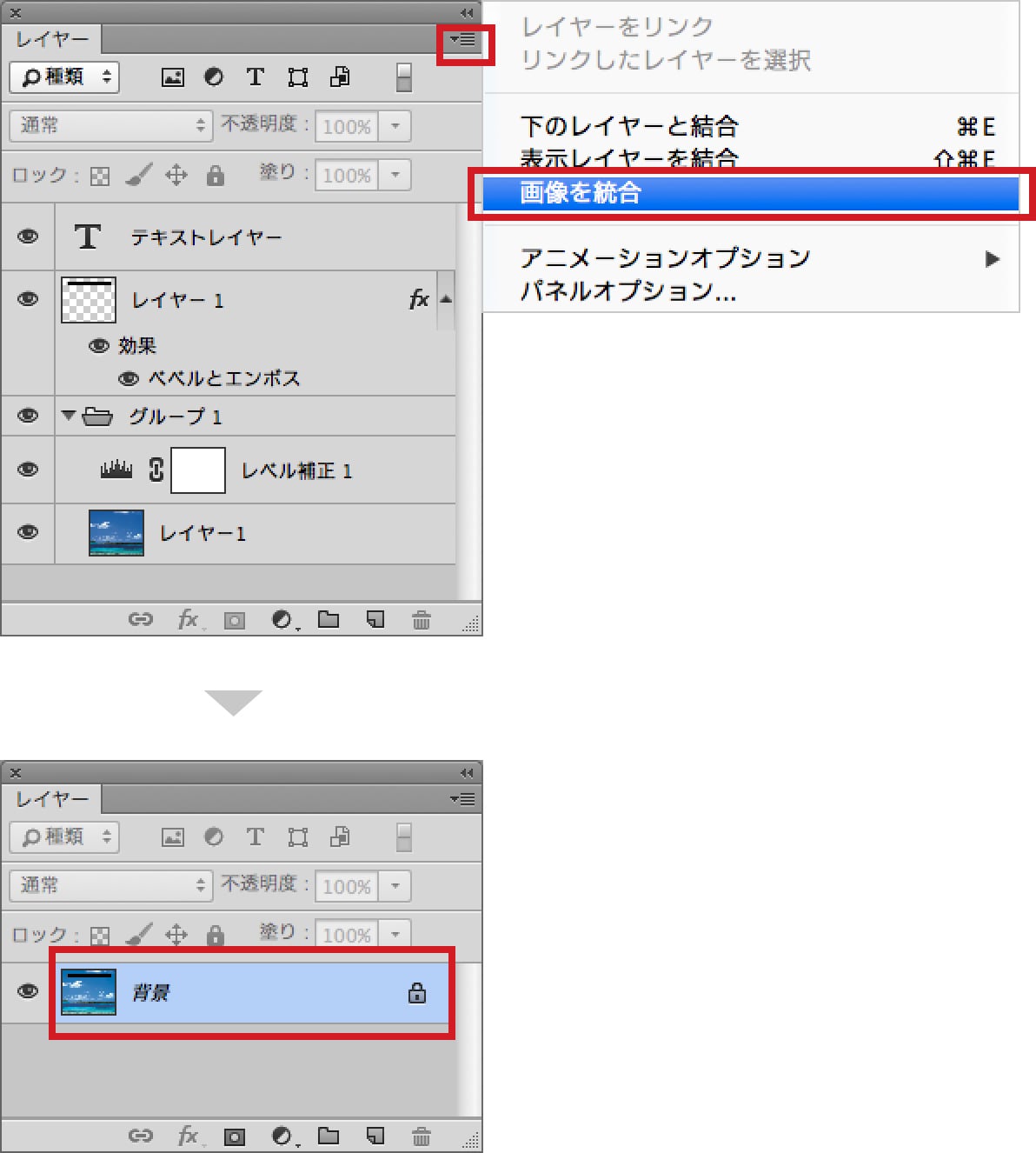
Task: Open パネルオプション... from the menu
Action: click(x=628, y=291)
